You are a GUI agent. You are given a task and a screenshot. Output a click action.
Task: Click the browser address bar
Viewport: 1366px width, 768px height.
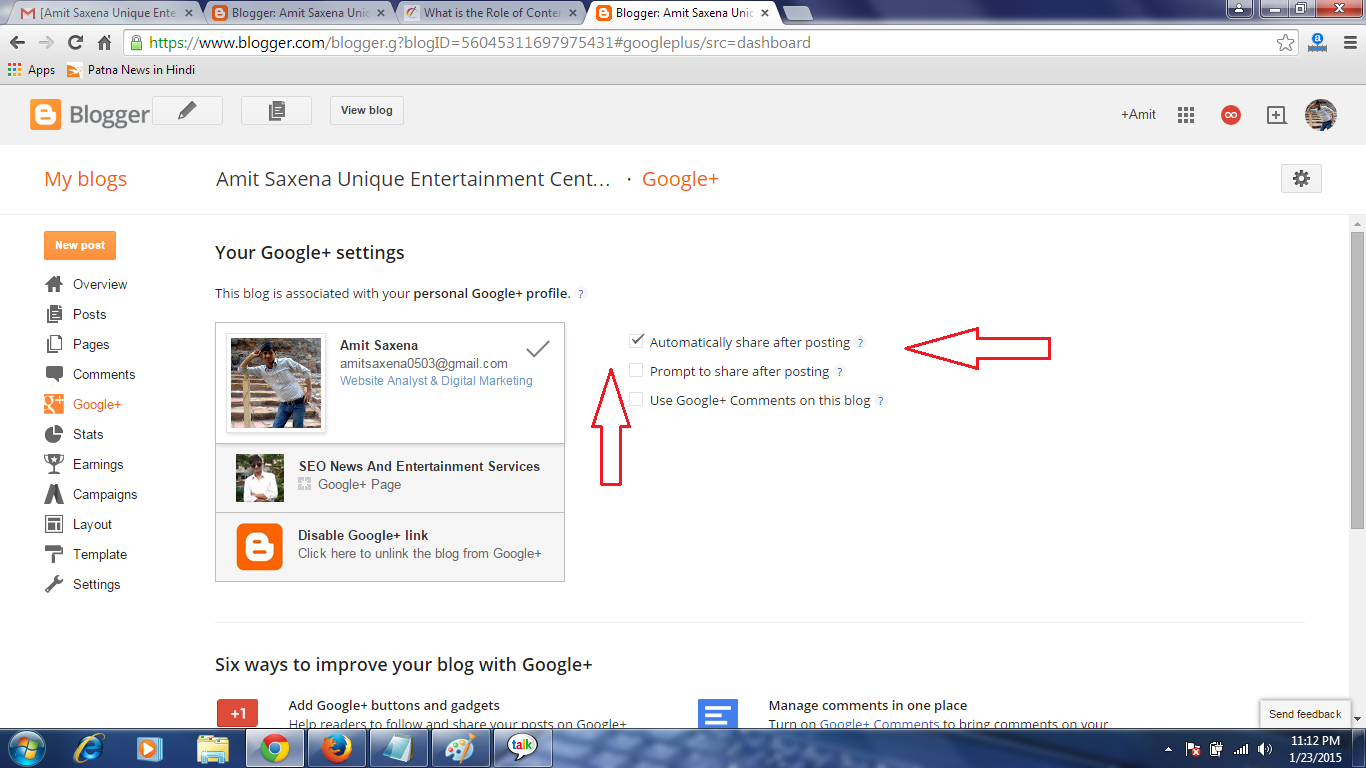710,43
